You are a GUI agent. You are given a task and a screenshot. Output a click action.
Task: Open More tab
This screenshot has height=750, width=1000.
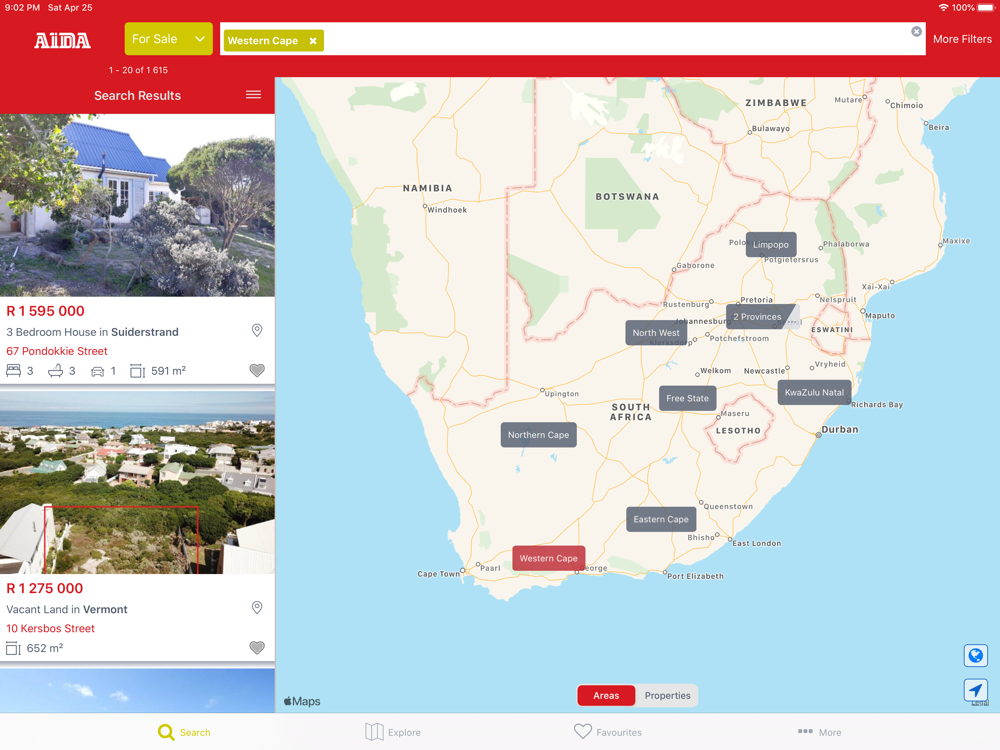click(x=820, y=732)
